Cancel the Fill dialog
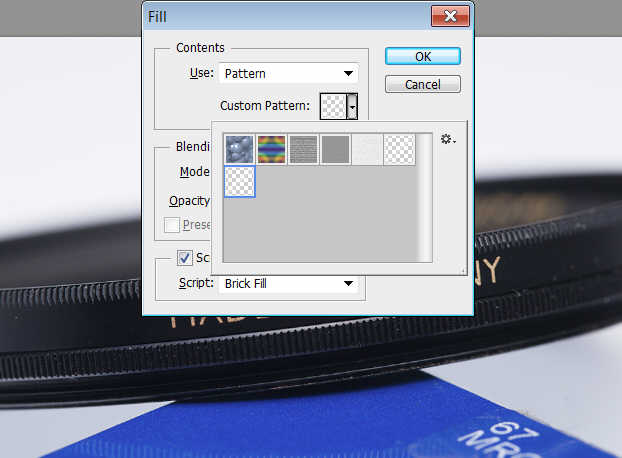Image resolution: width=622 pixels, height=458 pixels. coord(422,84)
